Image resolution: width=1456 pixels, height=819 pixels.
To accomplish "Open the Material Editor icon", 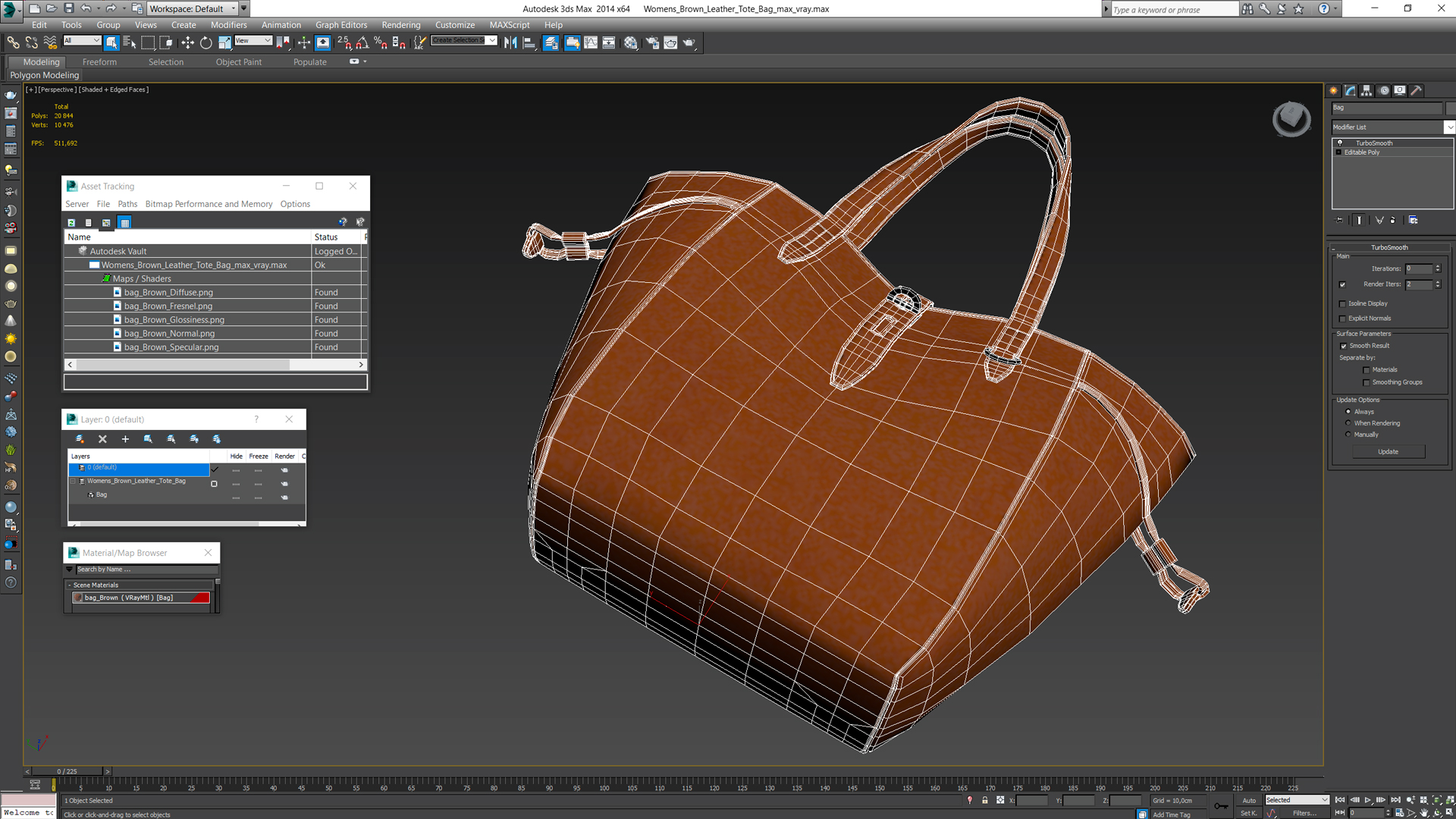I will click(x=631, y=43).
